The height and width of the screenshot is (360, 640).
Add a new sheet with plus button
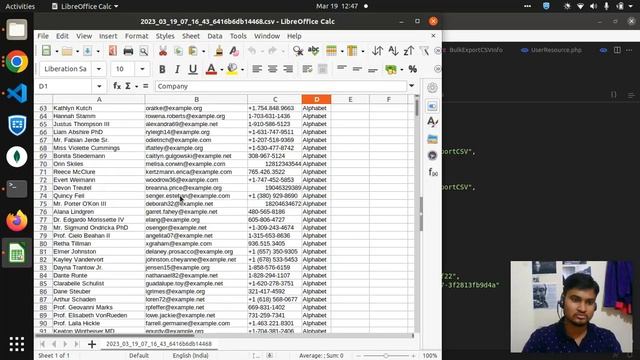92,344
